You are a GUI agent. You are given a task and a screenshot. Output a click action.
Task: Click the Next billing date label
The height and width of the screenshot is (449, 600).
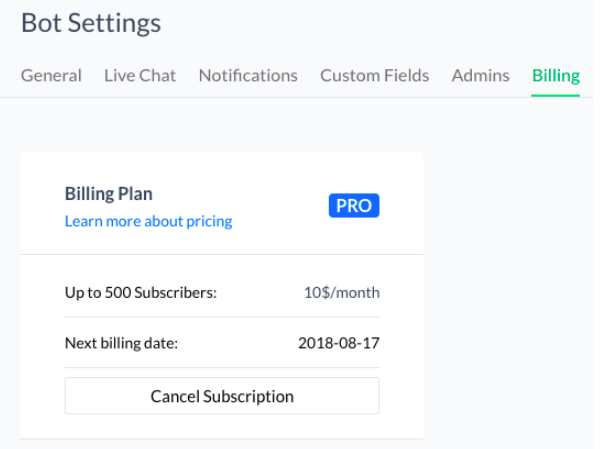[121, 343]
